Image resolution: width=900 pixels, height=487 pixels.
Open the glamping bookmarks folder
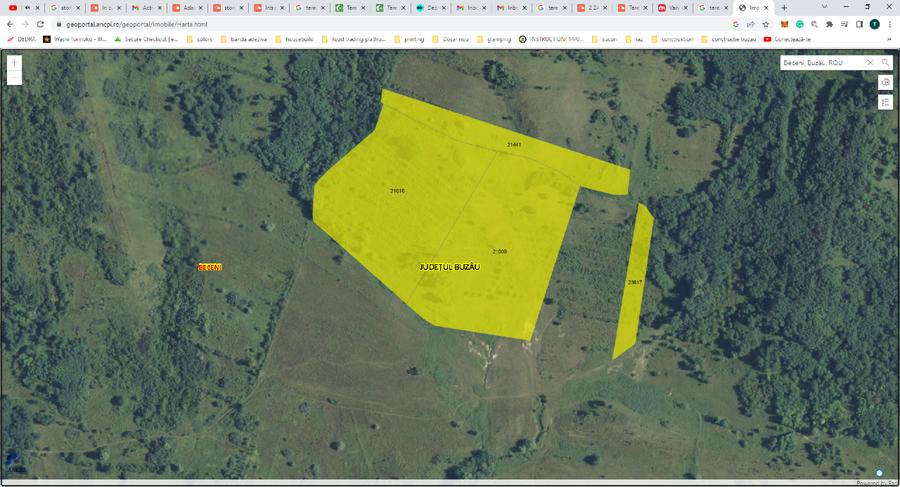click(496, 39)
